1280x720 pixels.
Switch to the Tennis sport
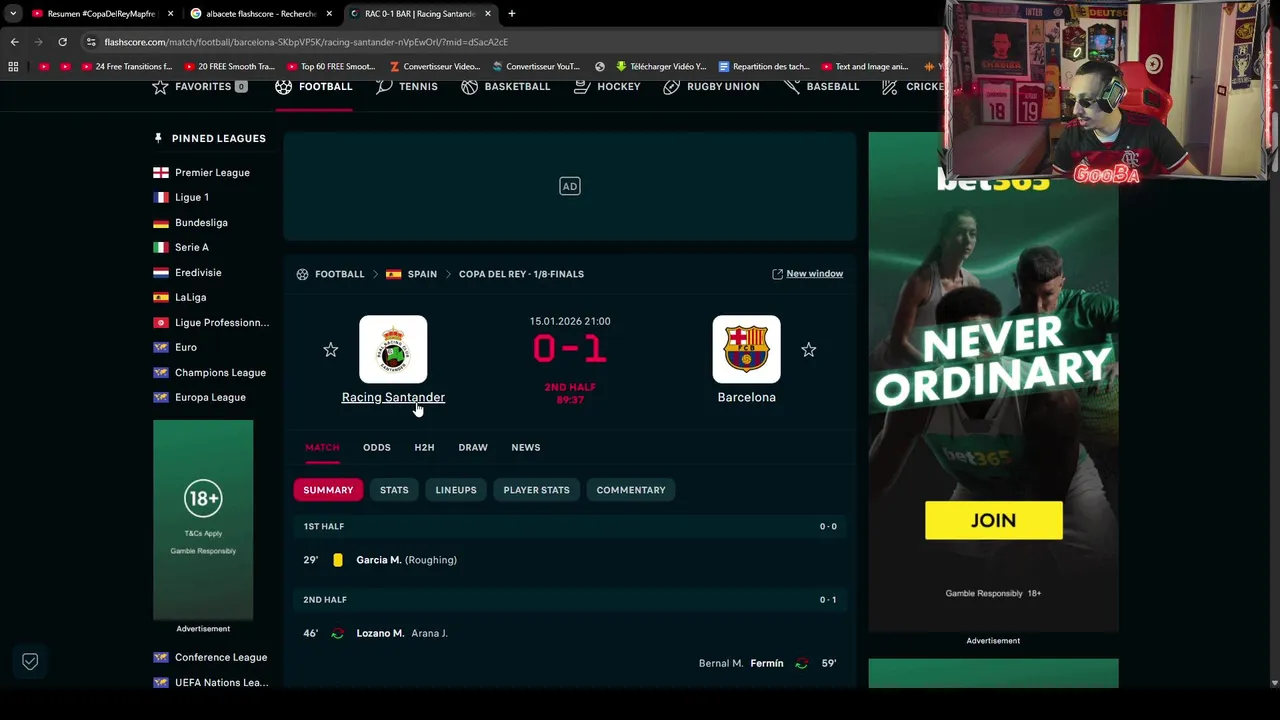click(x=407, y=87)
